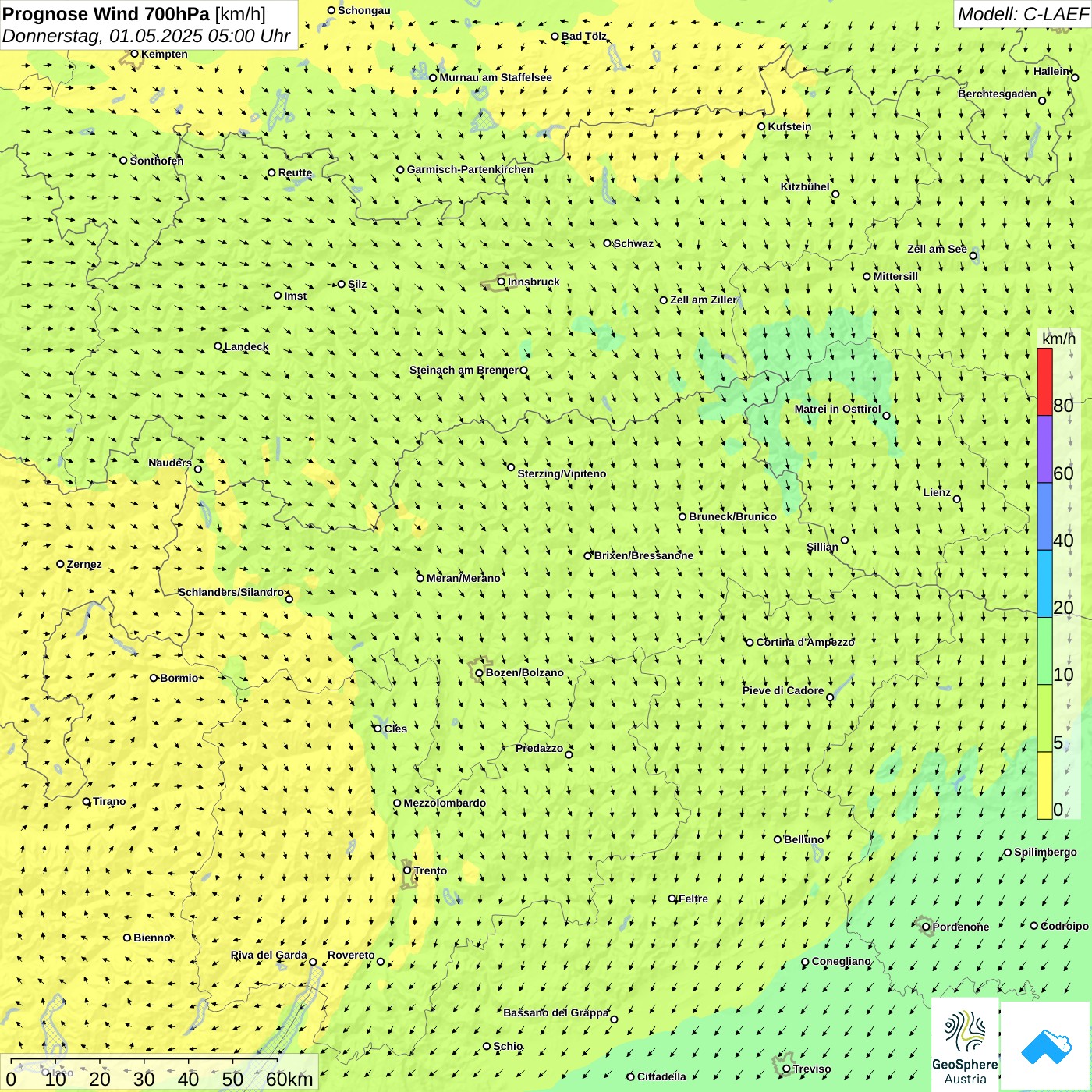1092x1092 pixels.
Task: Click the date 'Donnerstag, 01.05.2025 05:00 Uhr'
Action: [146, 36]
